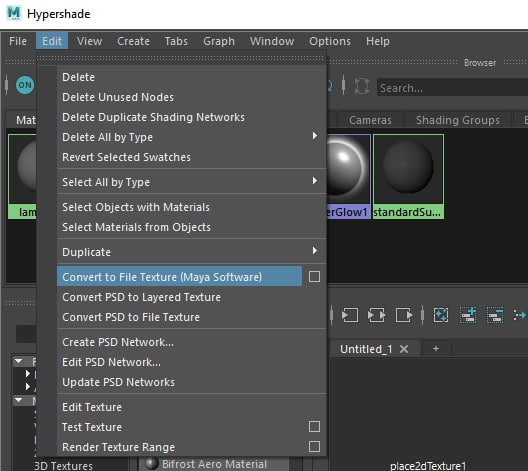Image resolution: width=528 pixels, height=471 pixels.
Task: Click the dashed frame icon beside Search
Action: pyautogui.click(x=362, y=86)
